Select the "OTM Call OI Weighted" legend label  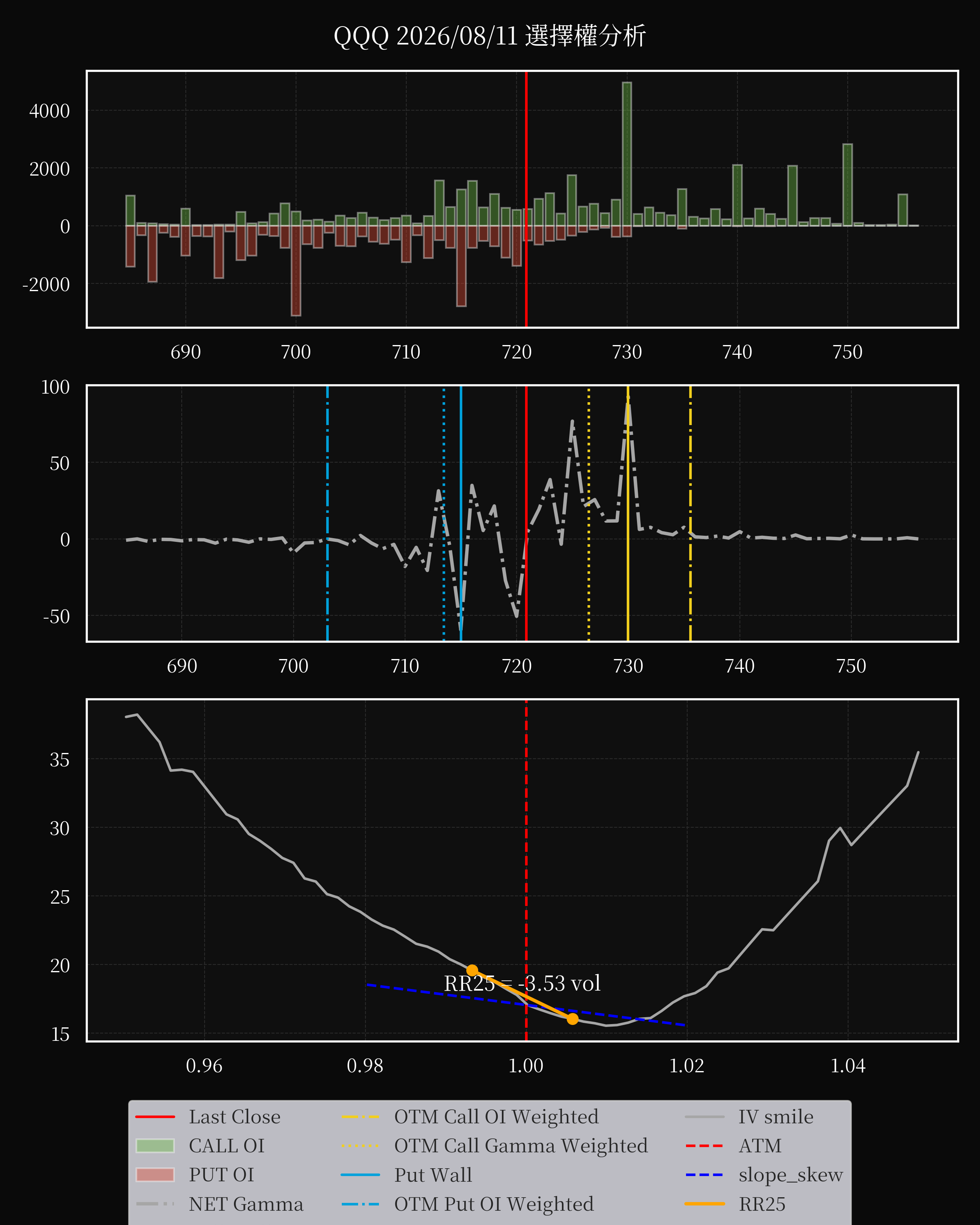[497, 1117]
